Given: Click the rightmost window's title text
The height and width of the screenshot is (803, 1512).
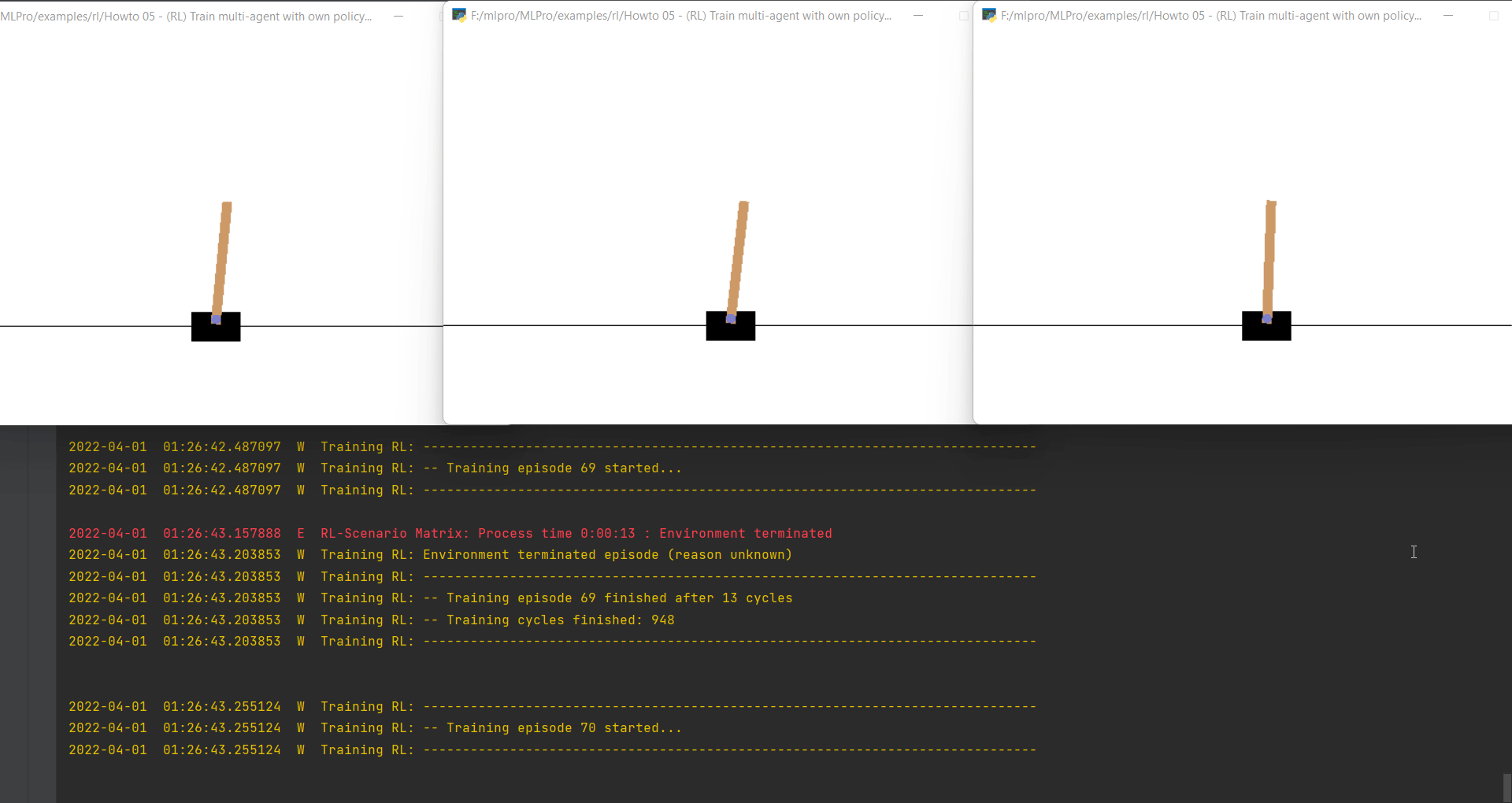Looking at the screenshot, I should (1211, 16).
